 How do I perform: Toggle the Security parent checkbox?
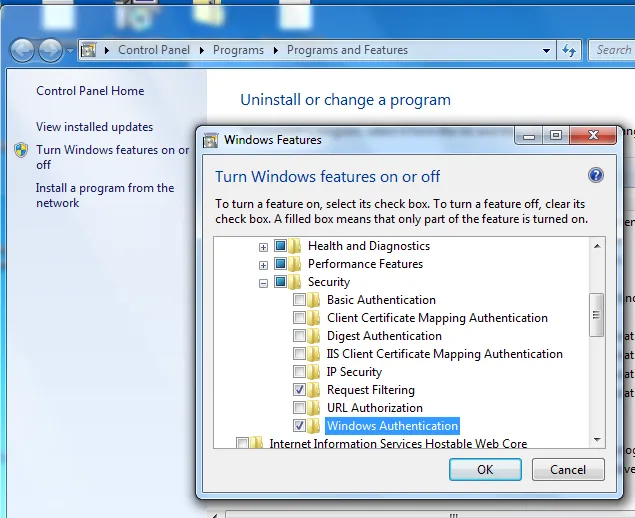280,281
